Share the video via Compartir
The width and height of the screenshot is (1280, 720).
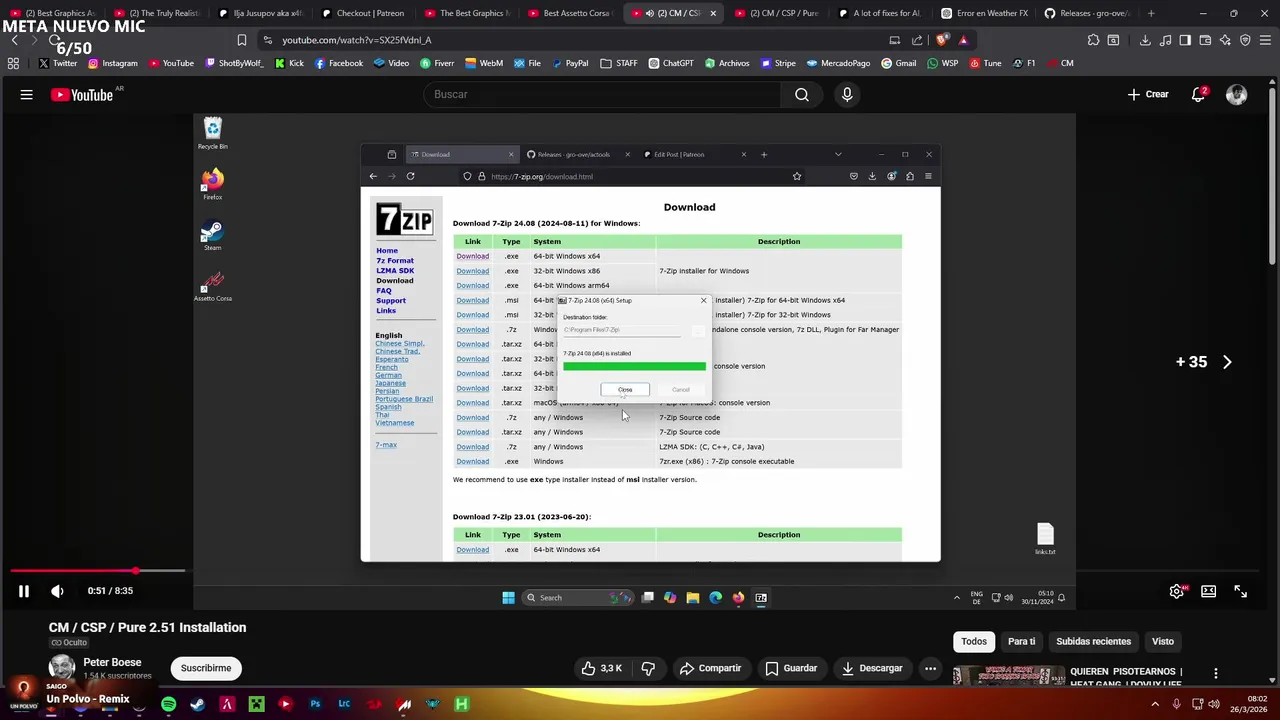pos(711,668)
